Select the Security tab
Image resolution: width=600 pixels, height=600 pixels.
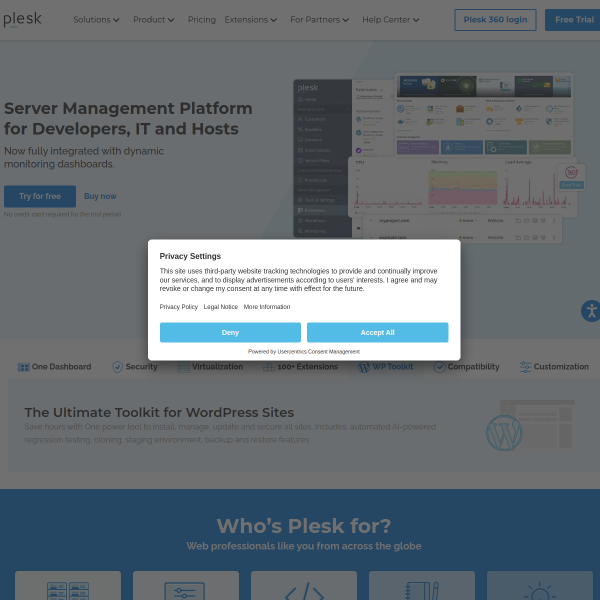click(135, 367)
